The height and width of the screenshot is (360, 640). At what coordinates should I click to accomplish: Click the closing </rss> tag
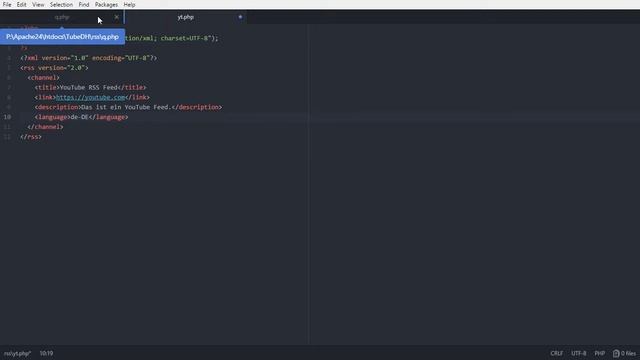31,137
